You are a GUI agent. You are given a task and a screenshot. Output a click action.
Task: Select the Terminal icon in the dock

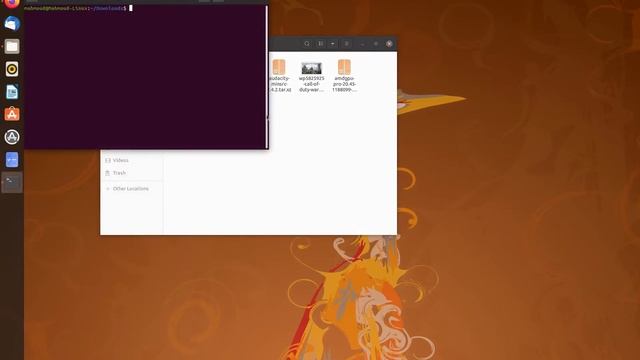click(12, 182)
